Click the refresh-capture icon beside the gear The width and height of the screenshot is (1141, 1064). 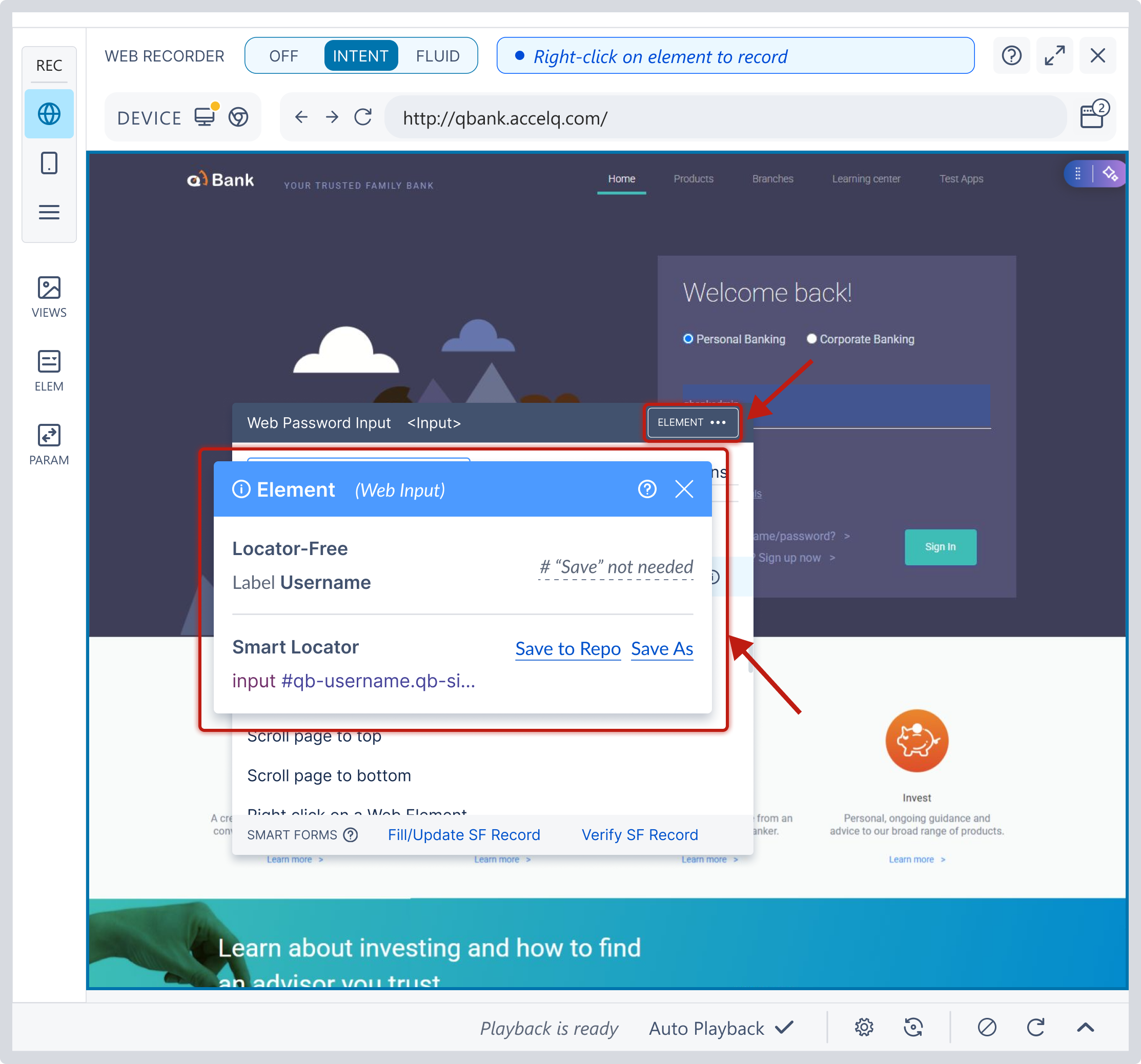tap(913, 1027)
